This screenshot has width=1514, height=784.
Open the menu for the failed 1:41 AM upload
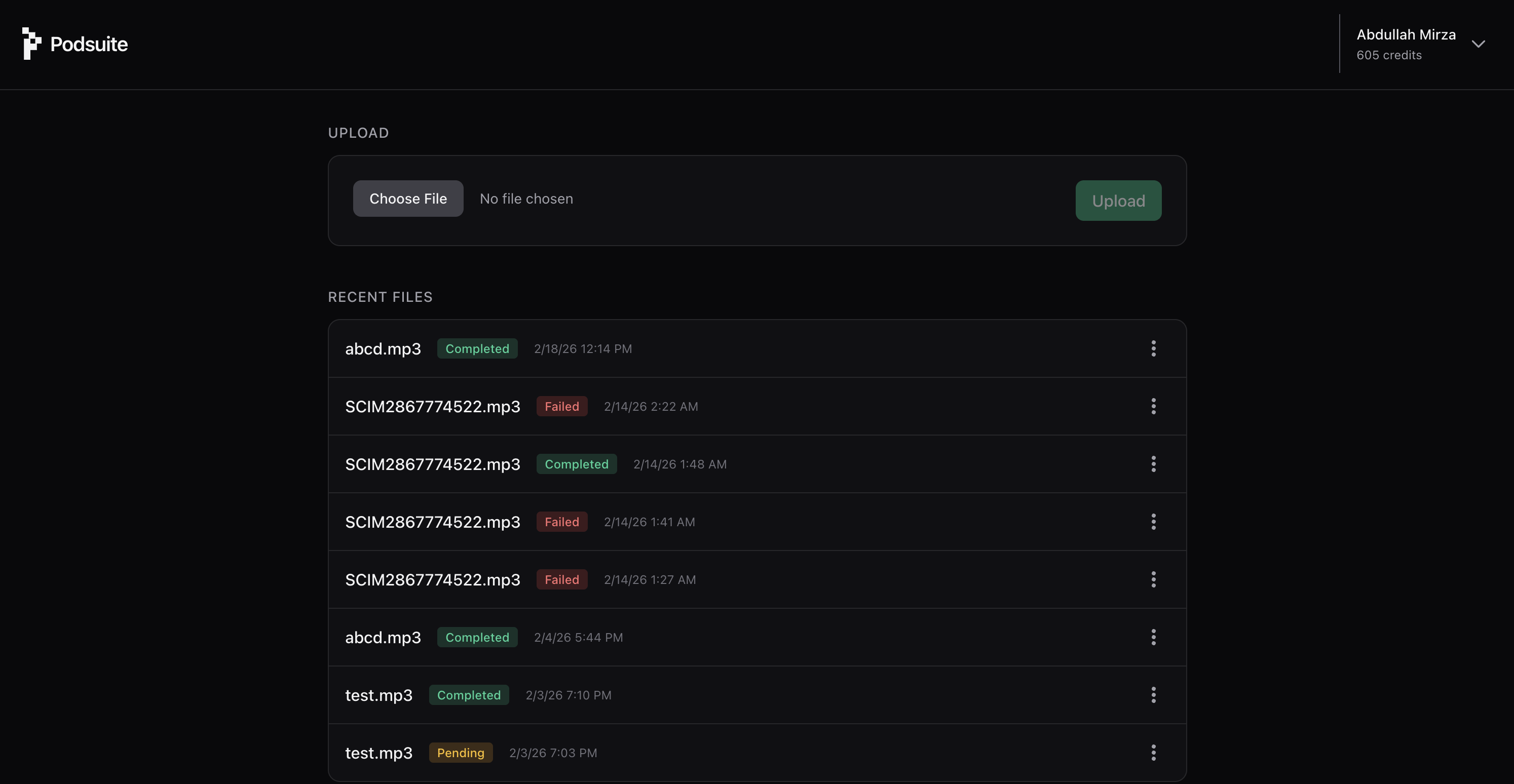coord(1153,522)
